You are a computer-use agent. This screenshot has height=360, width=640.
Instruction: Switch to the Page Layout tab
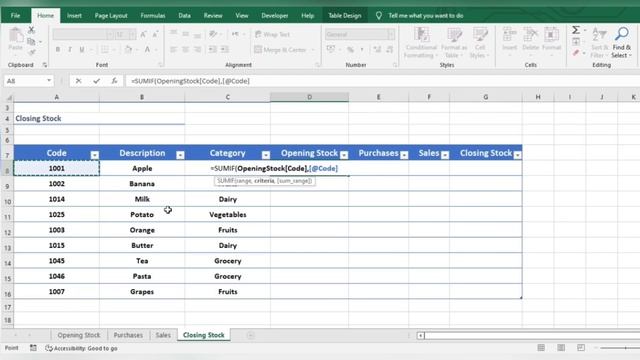[x=111, y=16]
